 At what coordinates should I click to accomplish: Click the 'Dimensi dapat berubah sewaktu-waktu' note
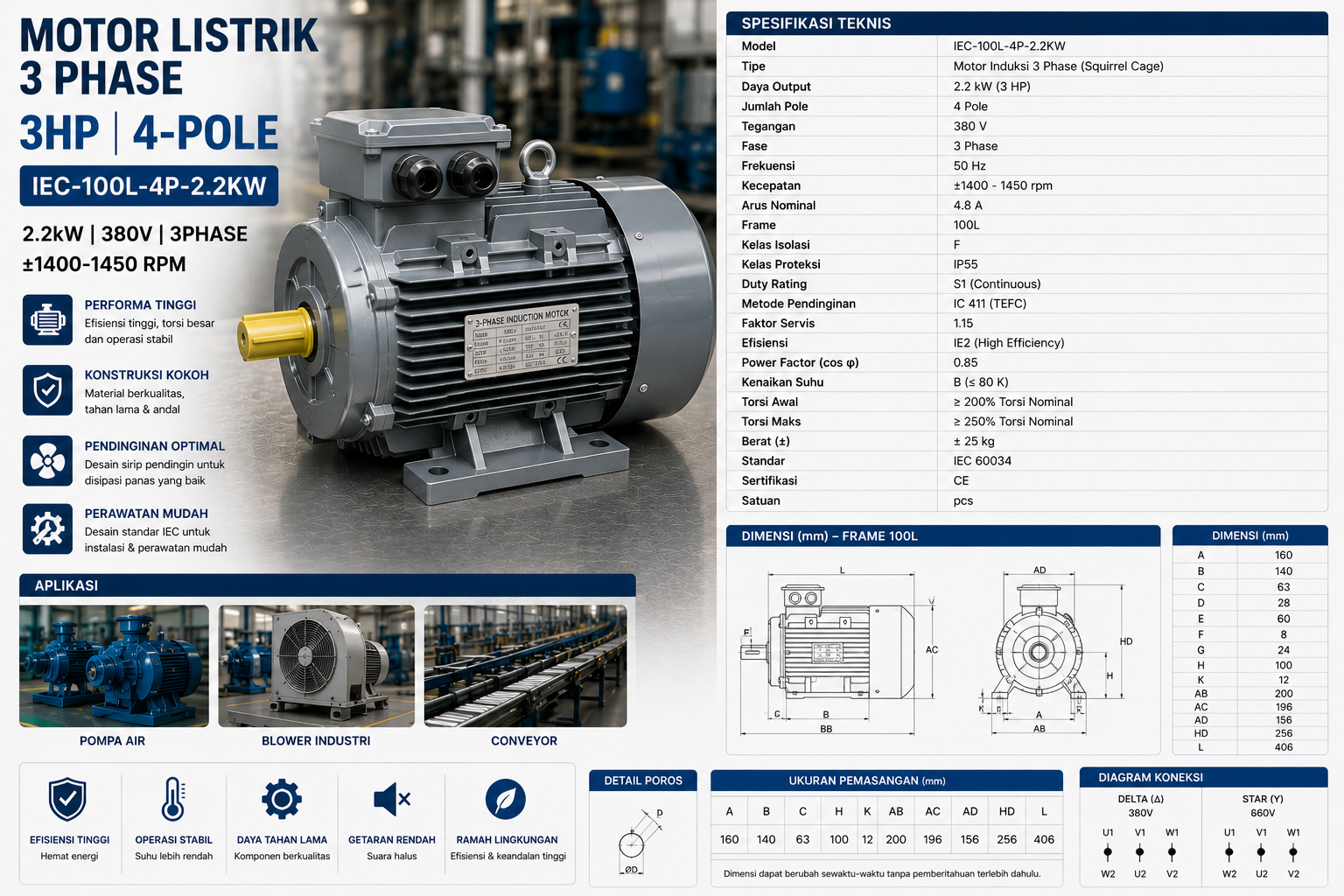click(x=882, y=873)
